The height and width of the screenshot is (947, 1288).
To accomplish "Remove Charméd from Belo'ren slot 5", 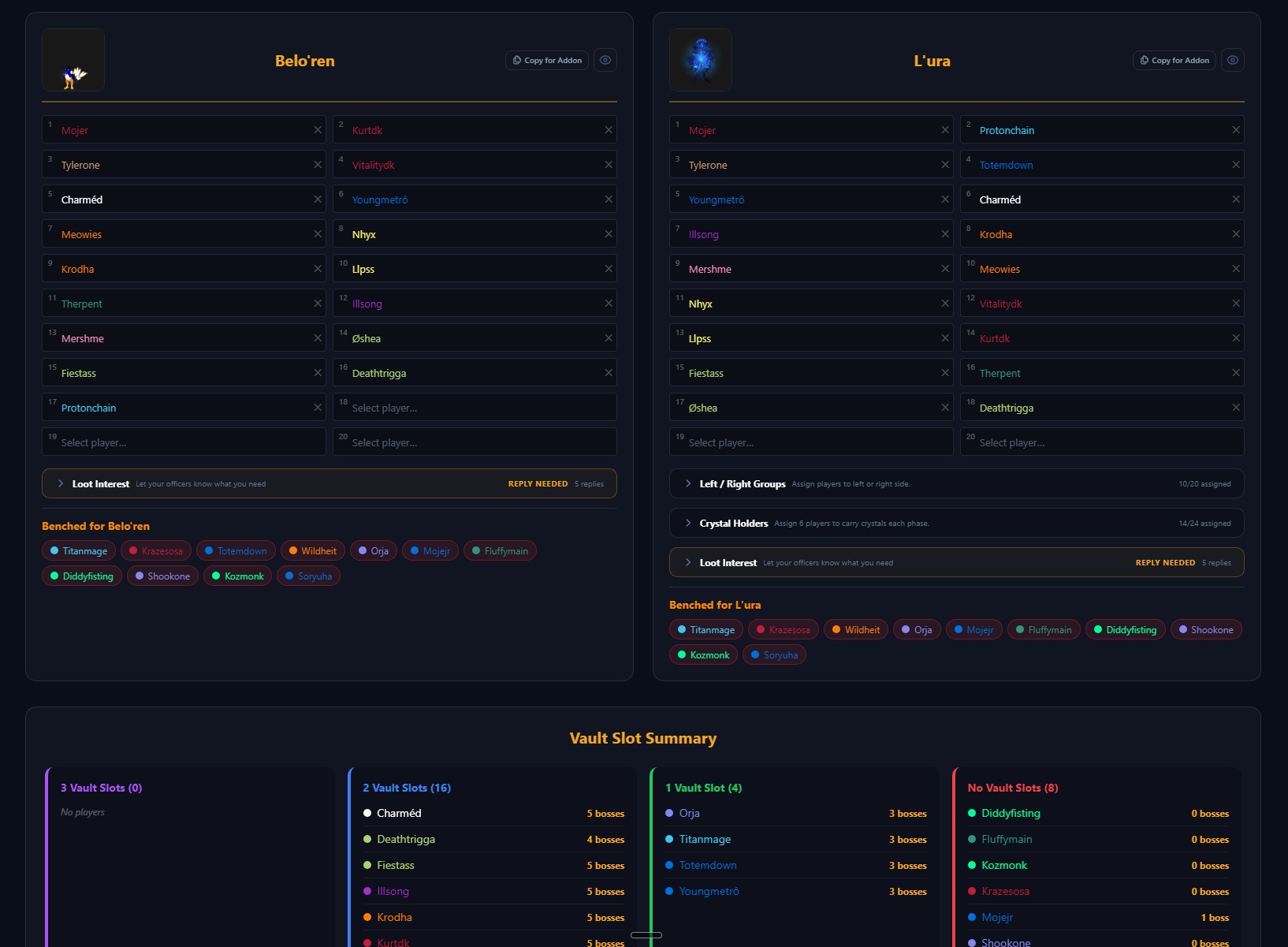I will click(x=318, y=199).
